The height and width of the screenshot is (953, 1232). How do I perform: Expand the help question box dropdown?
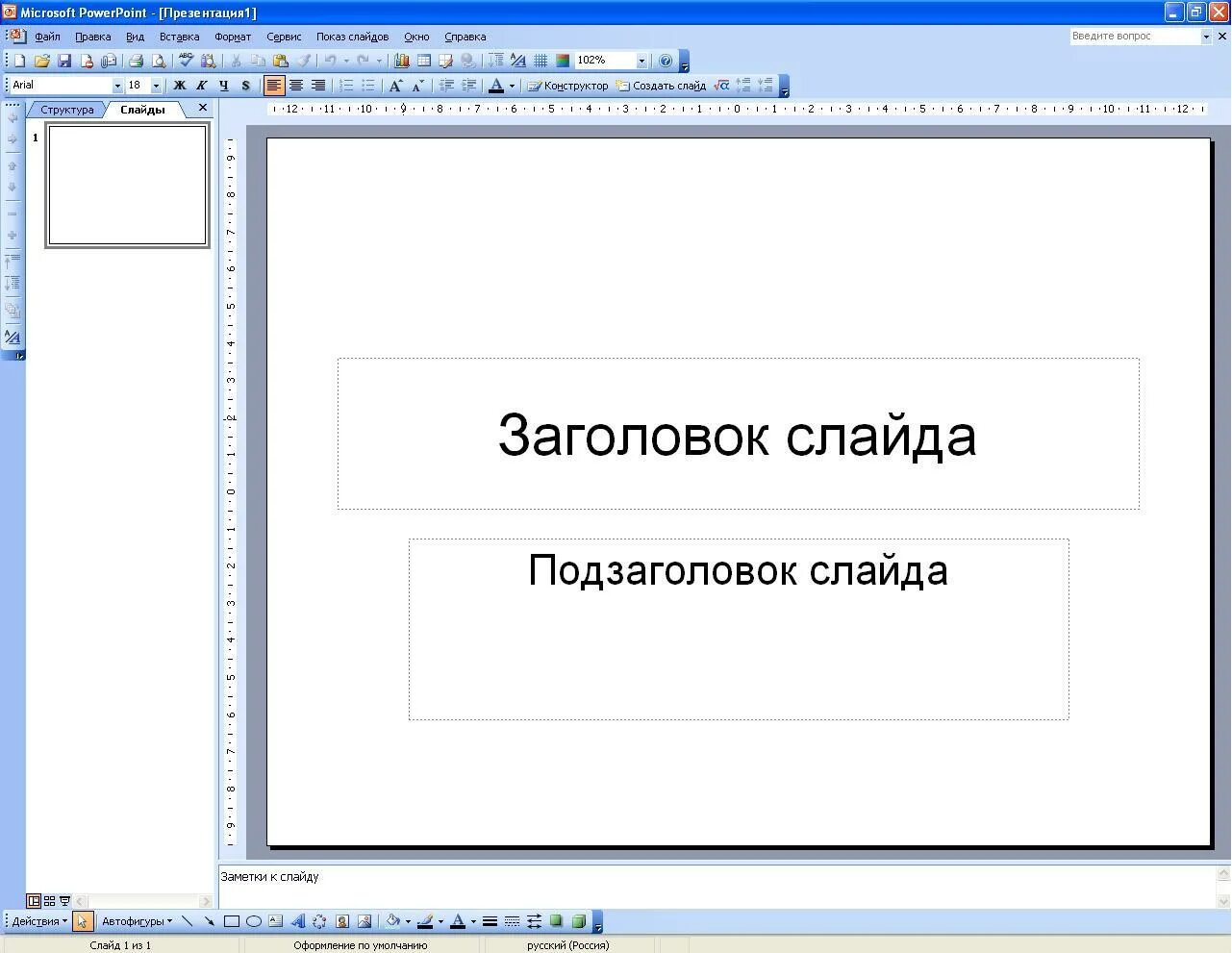[x=1206, y=37]
